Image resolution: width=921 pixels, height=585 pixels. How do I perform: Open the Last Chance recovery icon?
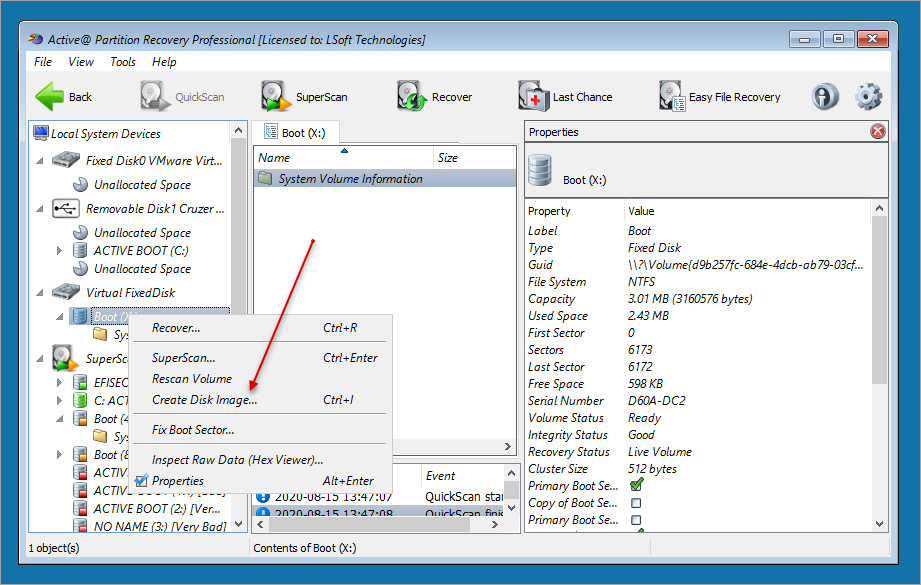tap(533, 96)
